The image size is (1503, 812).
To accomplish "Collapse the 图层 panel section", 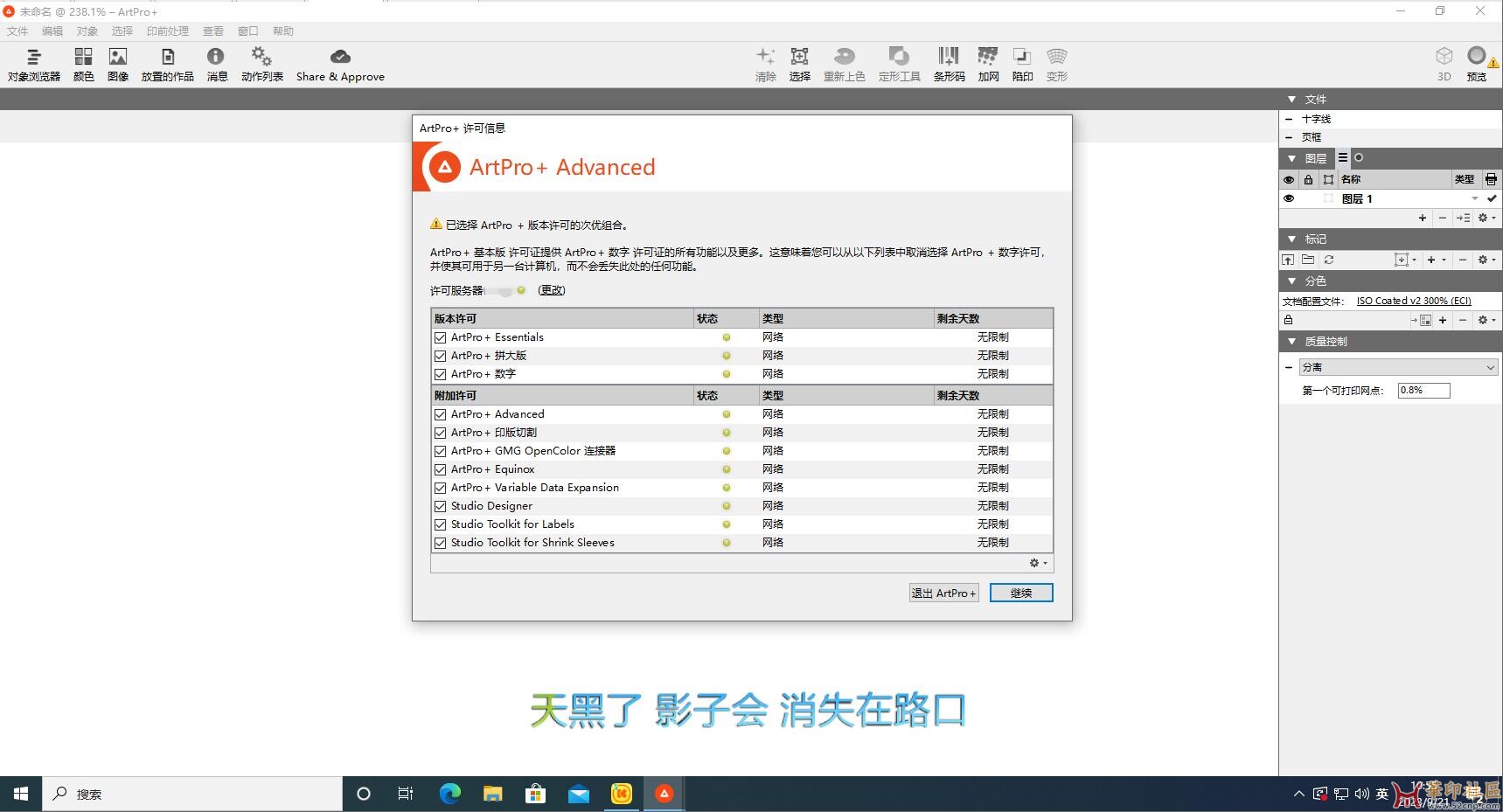I will pyautogui.click(x=1291, y=158).
